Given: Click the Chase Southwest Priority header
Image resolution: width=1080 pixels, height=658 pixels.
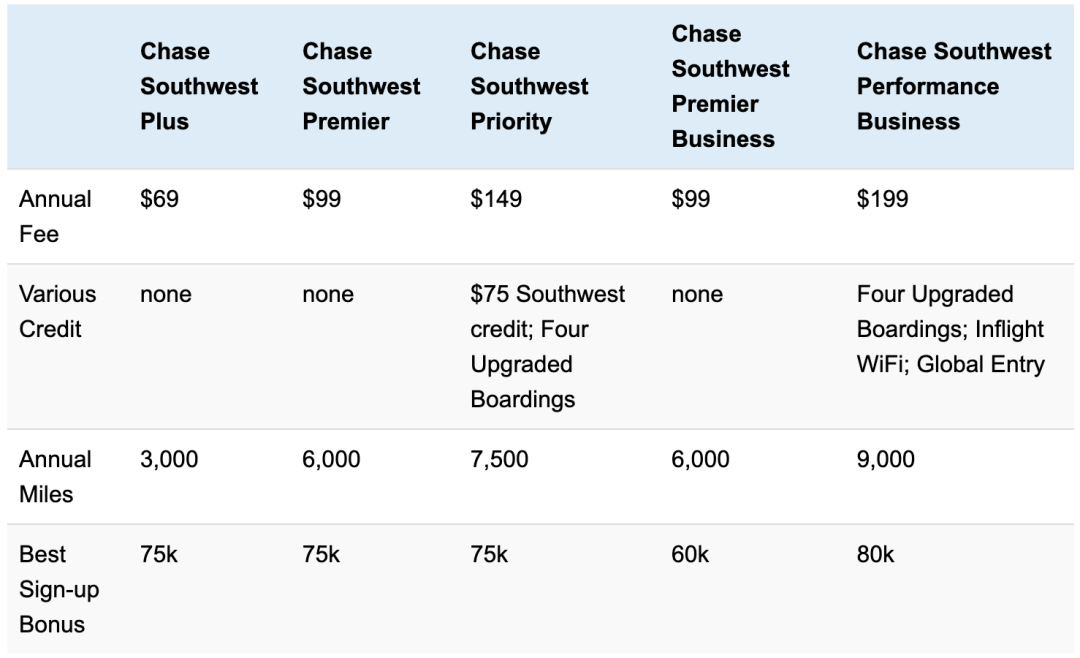Looking at the screenshot, I should coord(529,86).
